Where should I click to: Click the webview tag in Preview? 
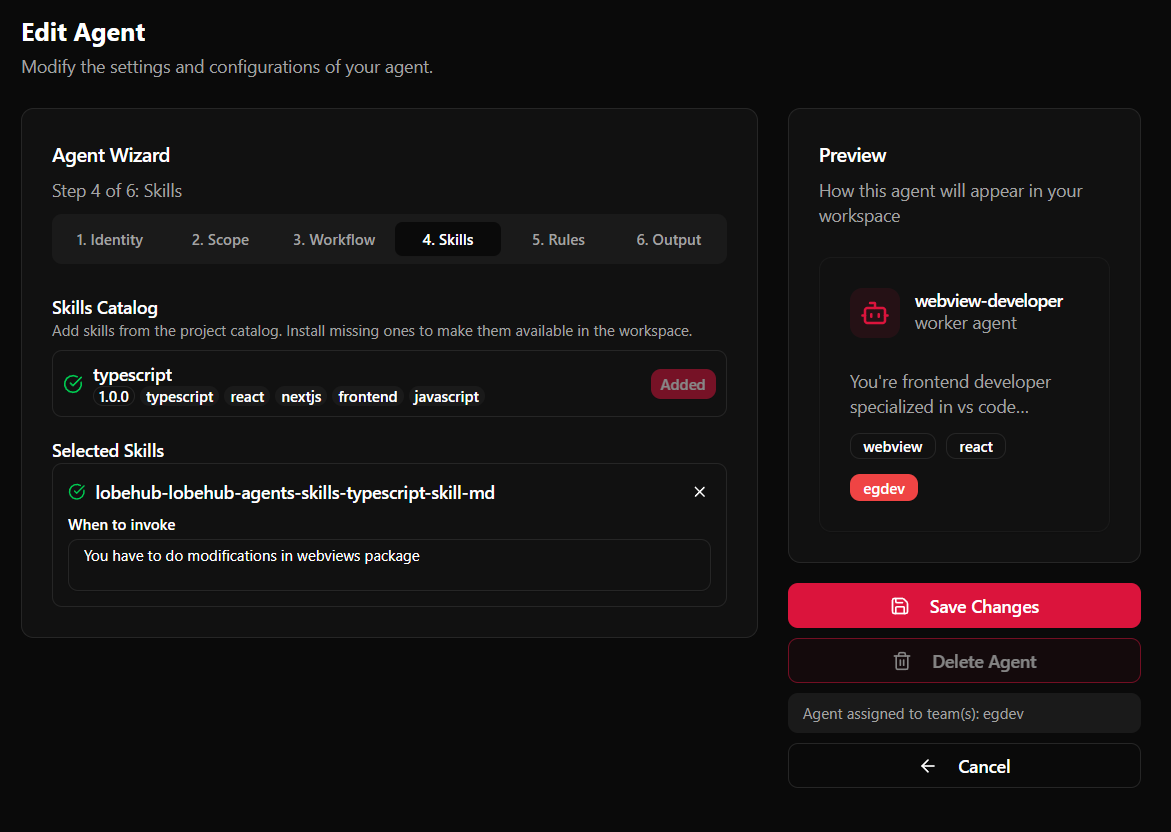(x=892, y=446)
